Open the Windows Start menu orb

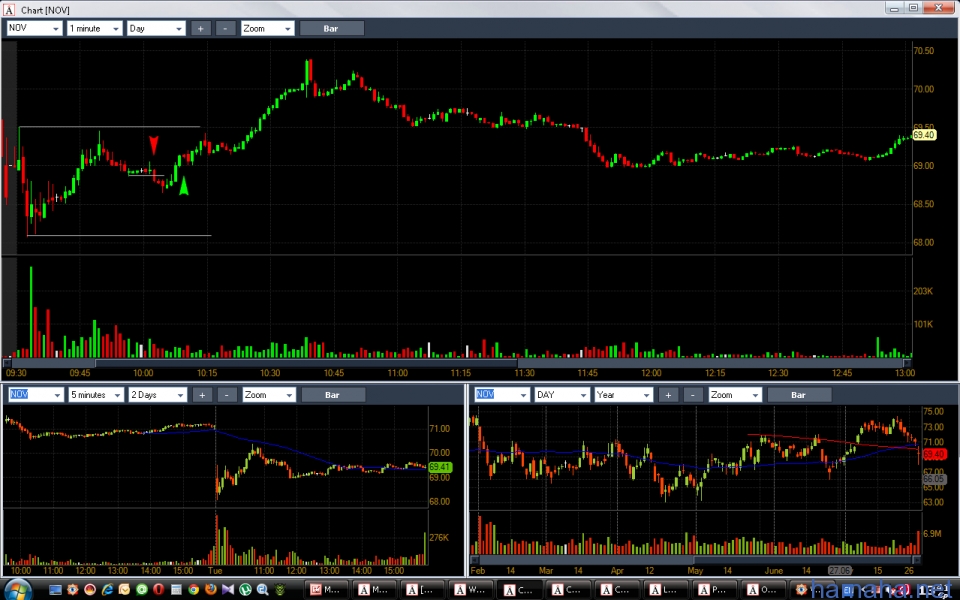click(19, 588)
